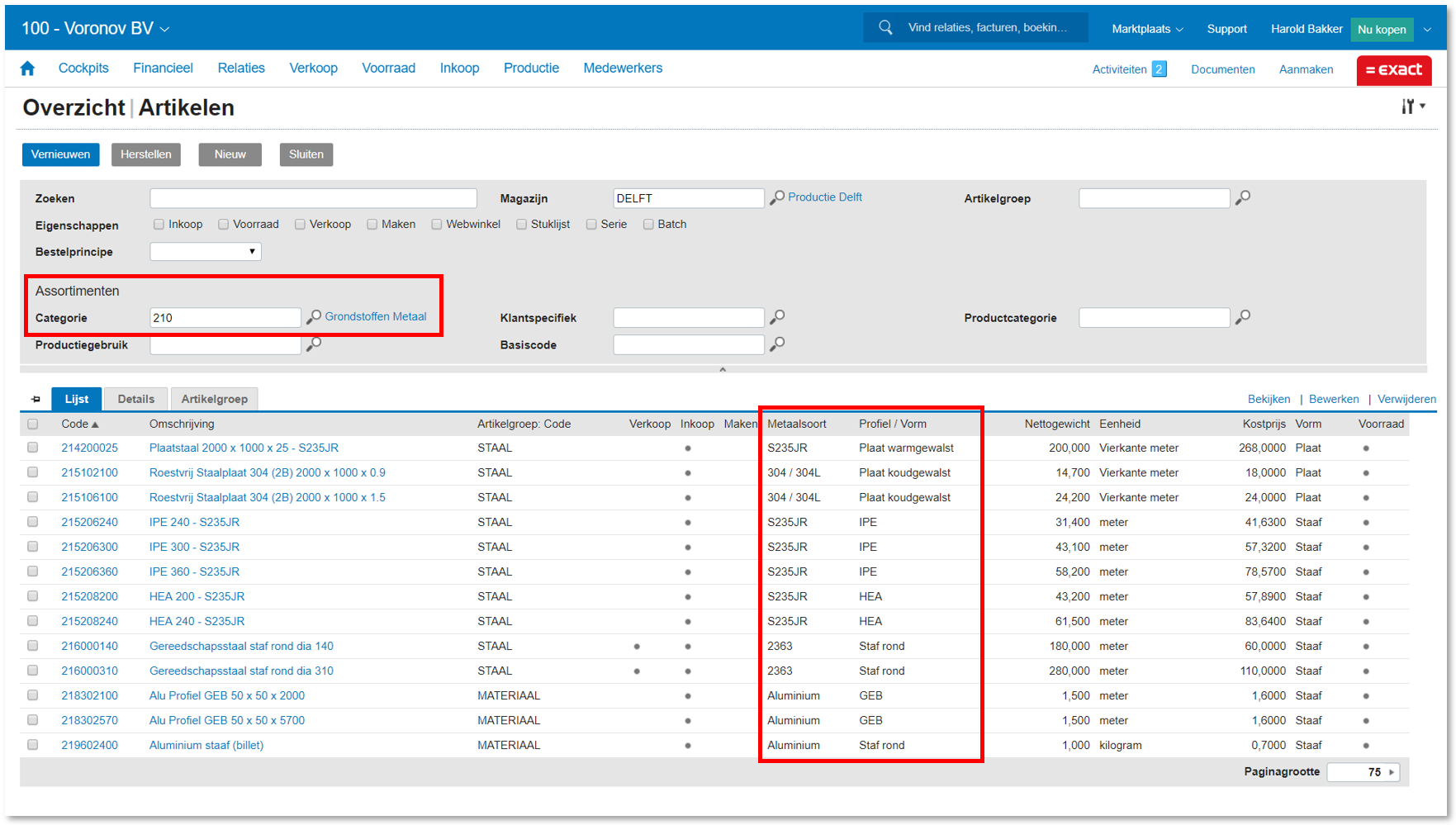Click the Basiscode lookup magnifier icon
Viewport: 1456px width, 825px height.
(x=777, y=344)
